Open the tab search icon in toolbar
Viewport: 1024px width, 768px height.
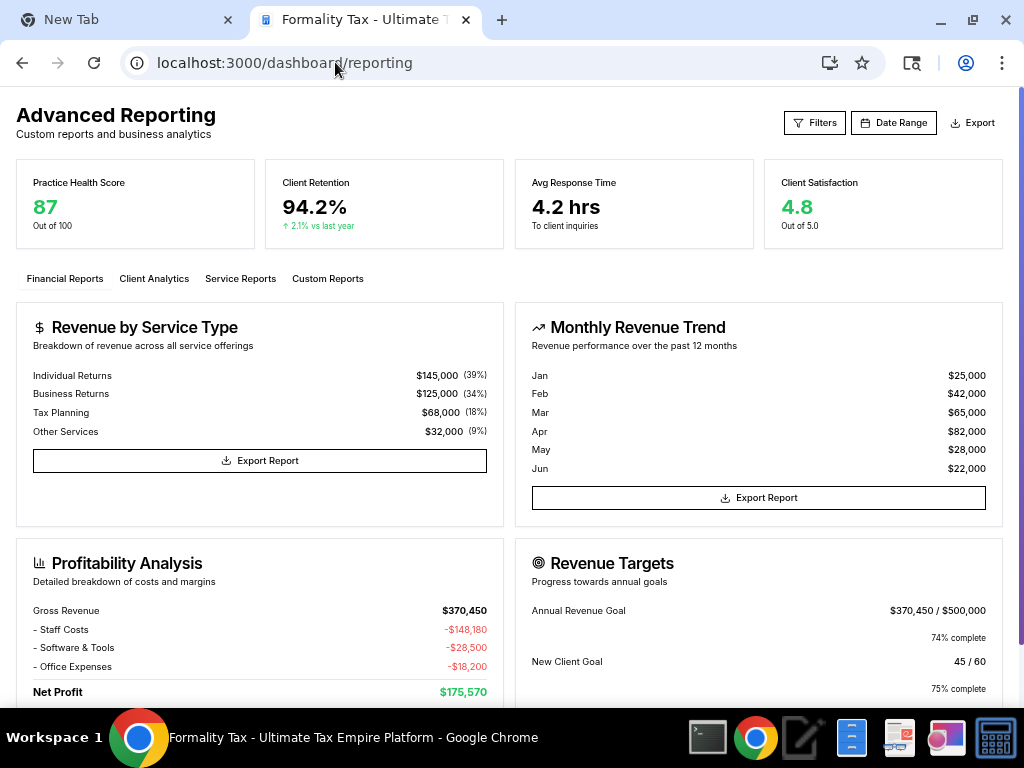pyautogui.click(x=911, y=63)
